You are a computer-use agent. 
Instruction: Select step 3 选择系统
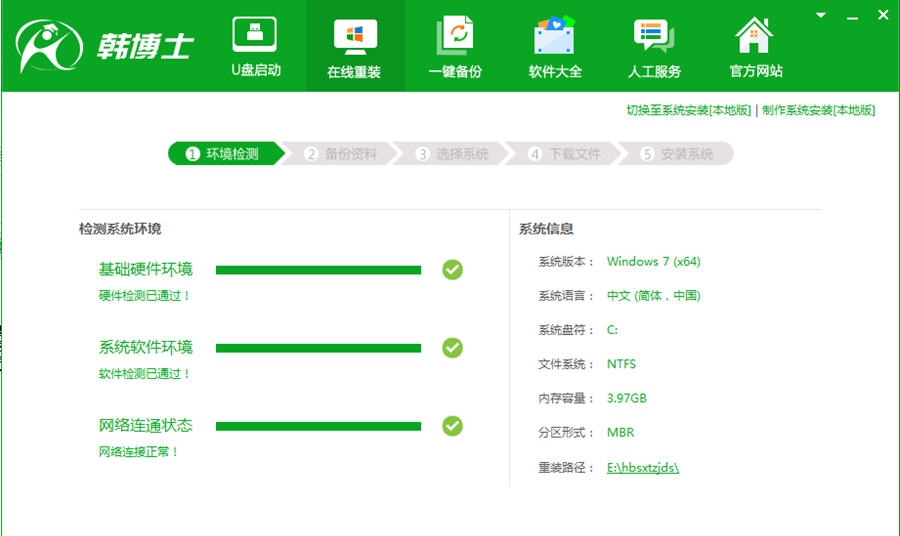tap(454, 154)
